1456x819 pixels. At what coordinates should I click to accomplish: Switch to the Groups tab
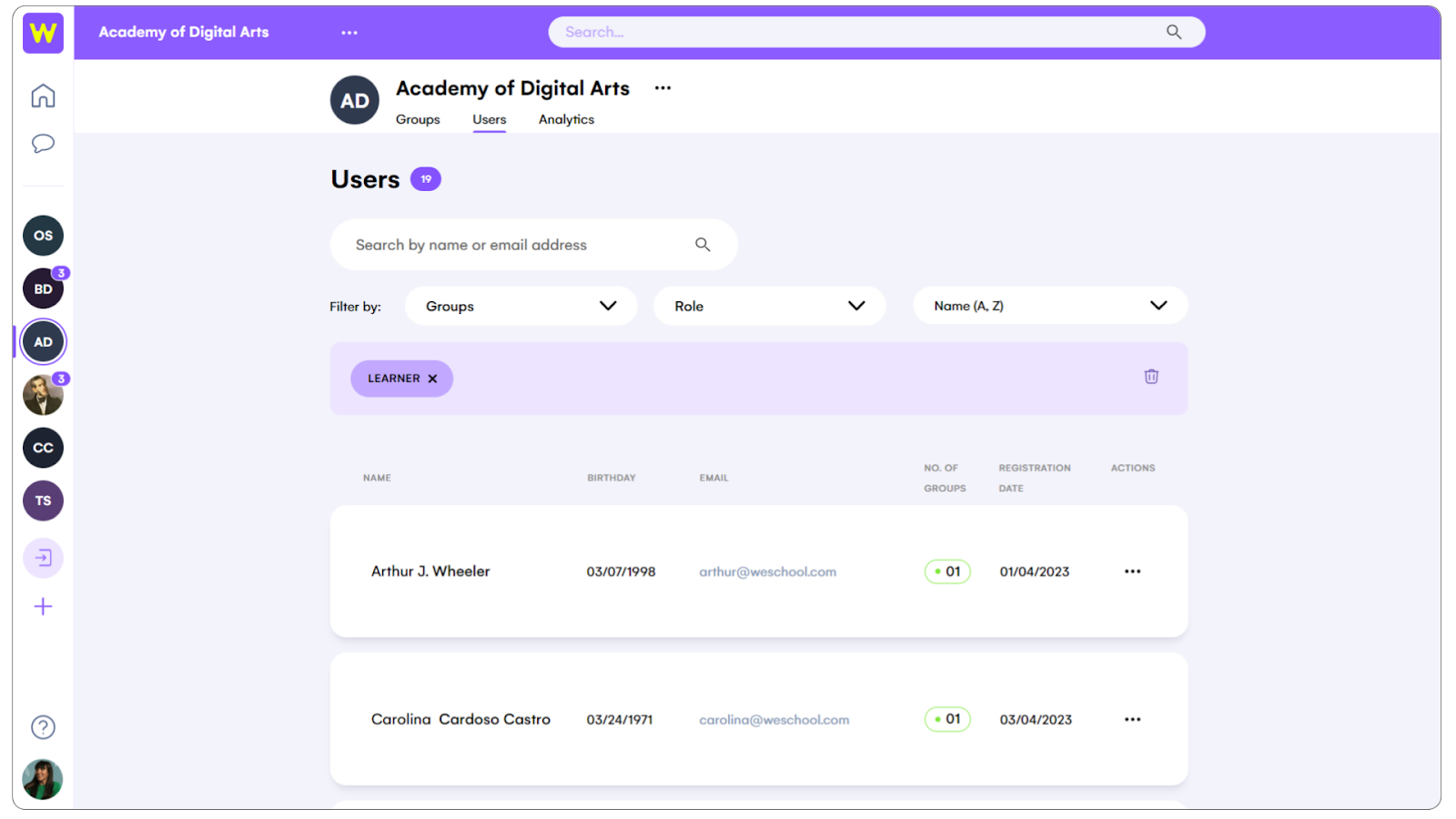pyautogui.click(x=418, y=119)
